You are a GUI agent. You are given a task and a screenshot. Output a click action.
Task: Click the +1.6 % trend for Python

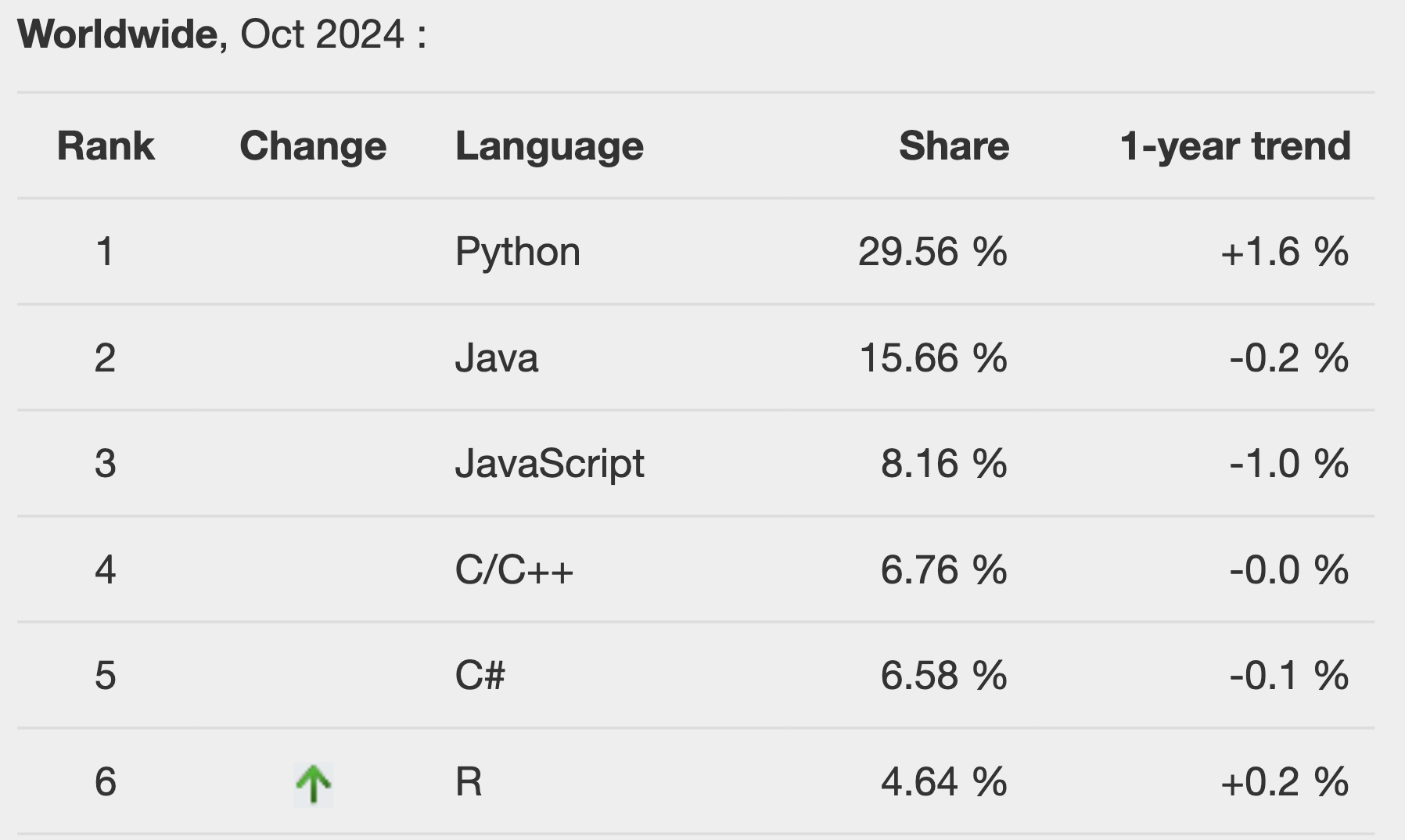1284,253
